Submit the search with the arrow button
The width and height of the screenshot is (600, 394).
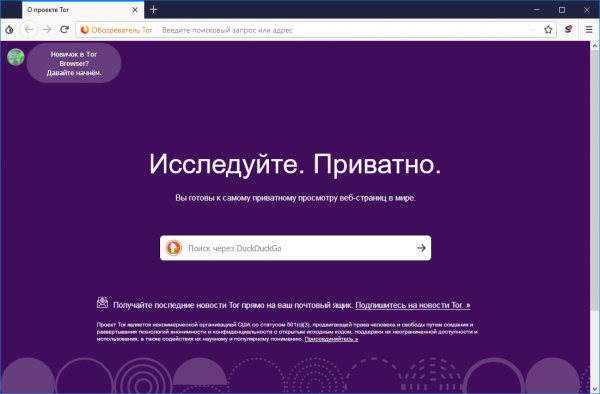click(421, 248)
